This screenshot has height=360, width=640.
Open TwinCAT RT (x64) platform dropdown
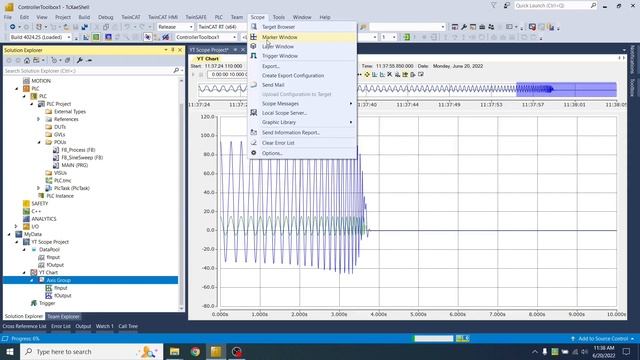point(221,27)
